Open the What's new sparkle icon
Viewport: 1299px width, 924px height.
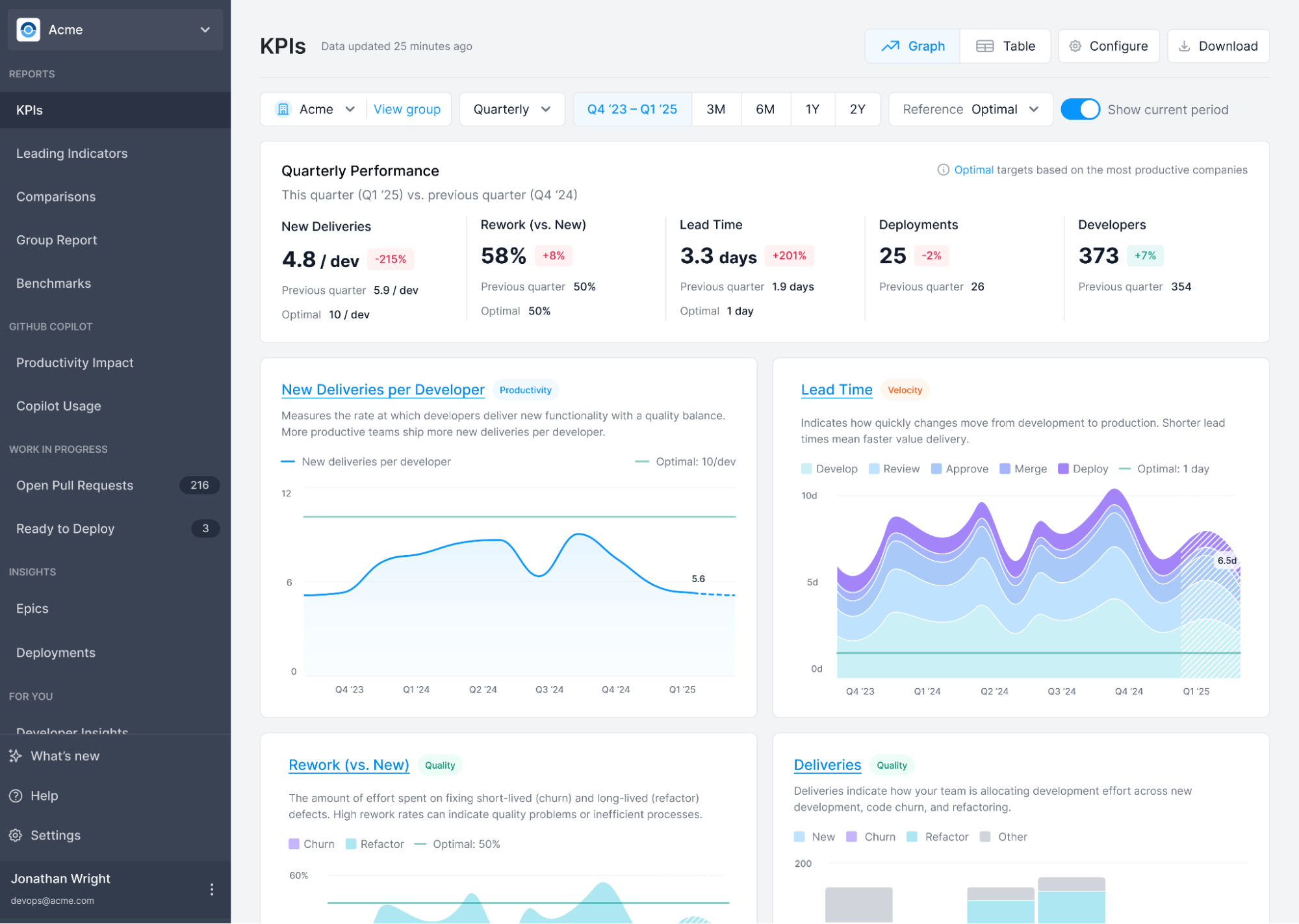15,755
